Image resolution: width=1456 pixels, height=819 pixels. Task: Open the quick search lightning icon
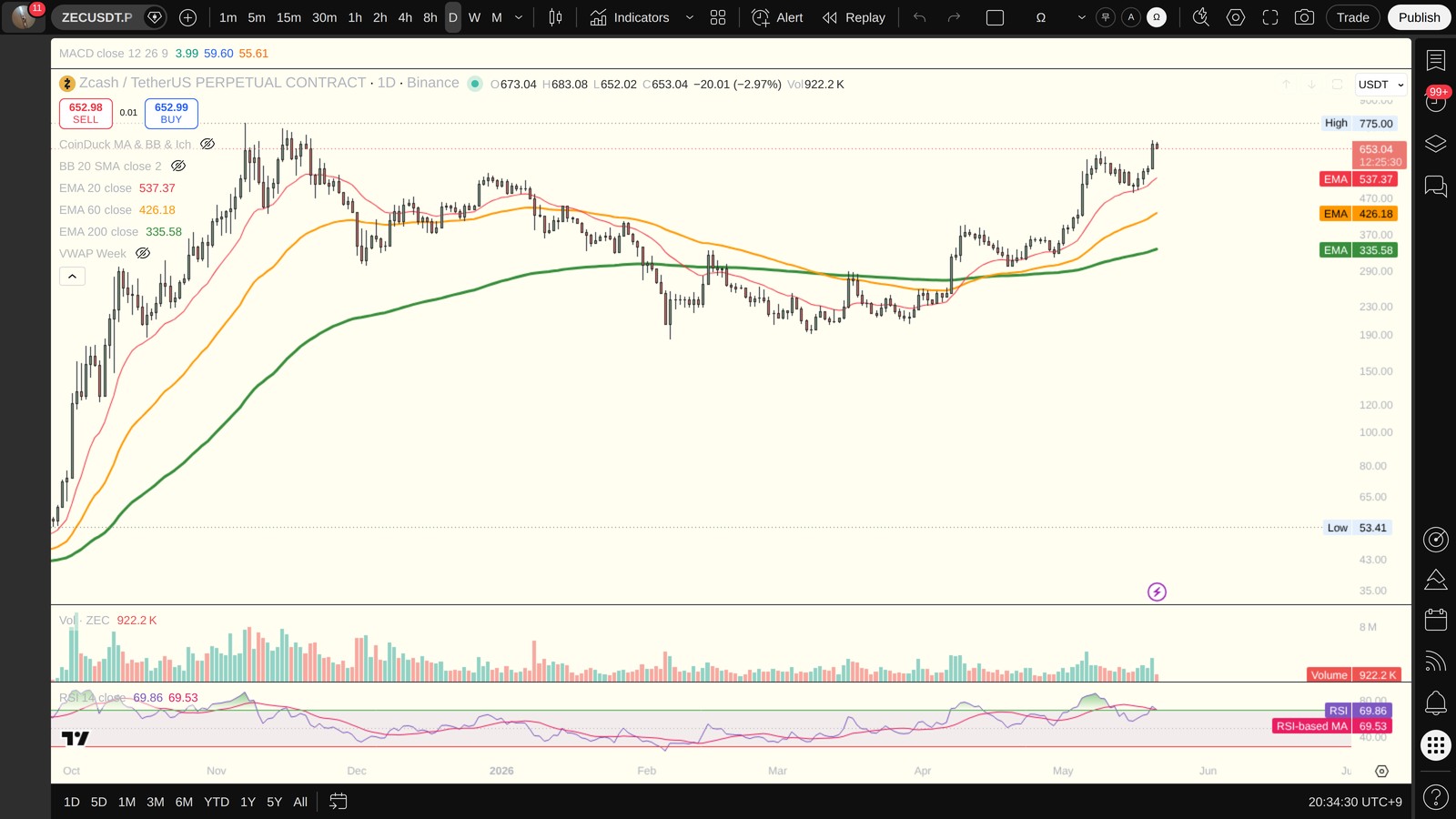[x=1201, y=17]
